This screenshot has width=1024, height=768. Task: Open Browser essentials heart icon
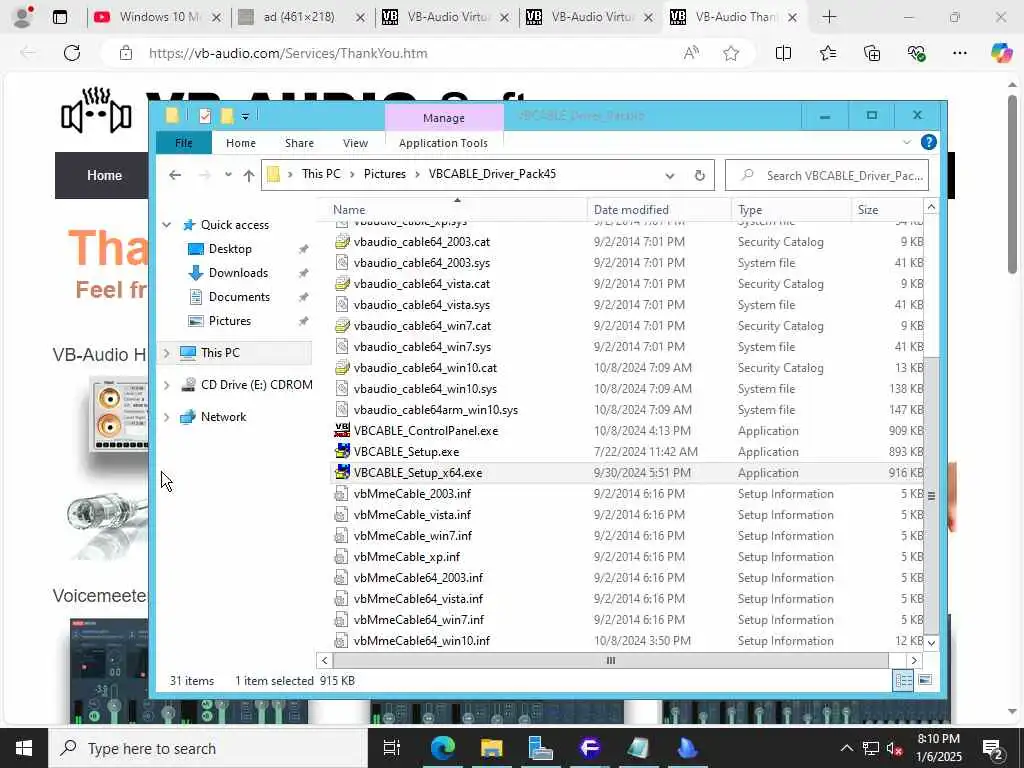click(916, 53)
